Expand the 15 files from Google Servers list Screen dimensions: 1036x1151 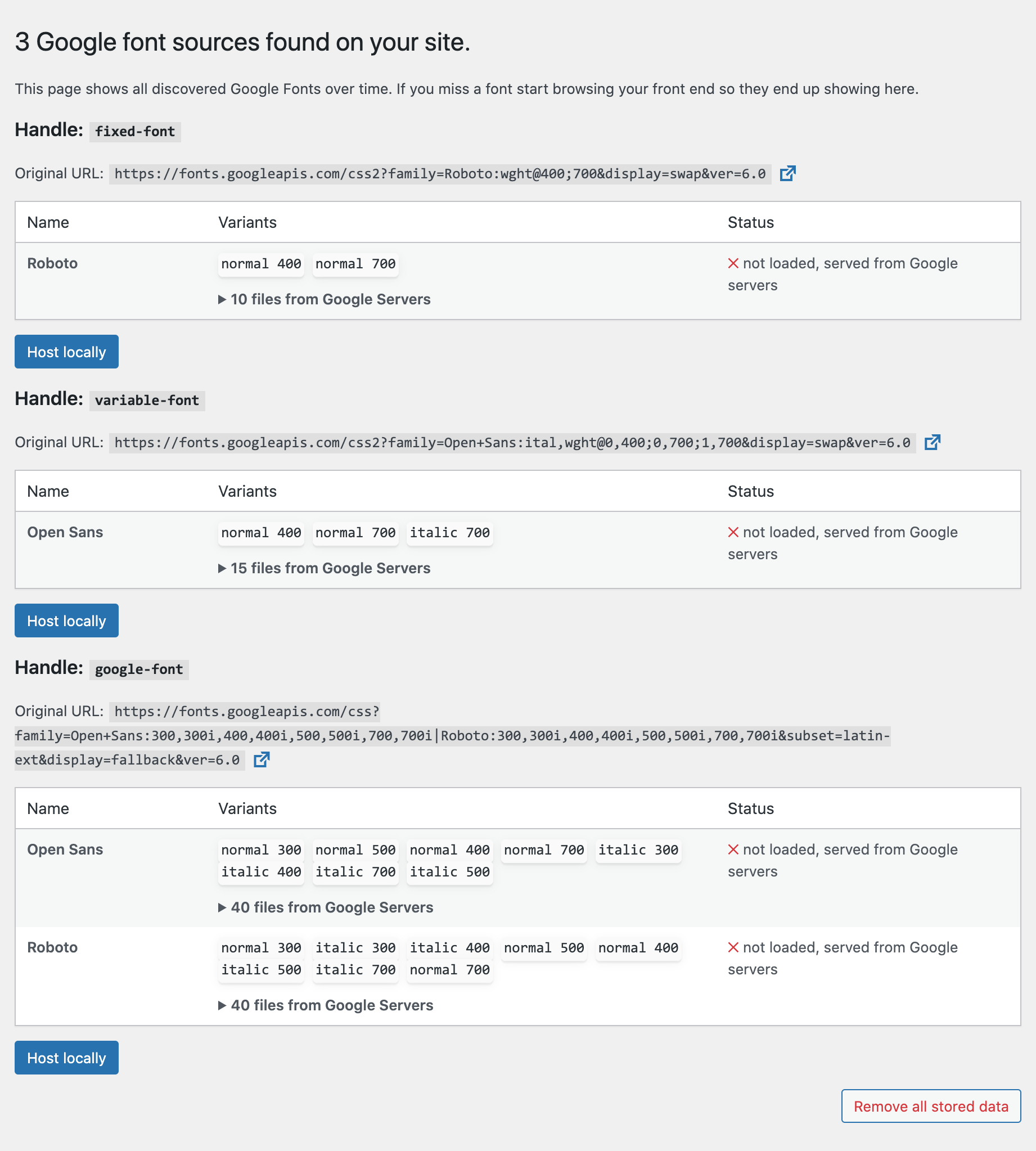coord(324,568)
